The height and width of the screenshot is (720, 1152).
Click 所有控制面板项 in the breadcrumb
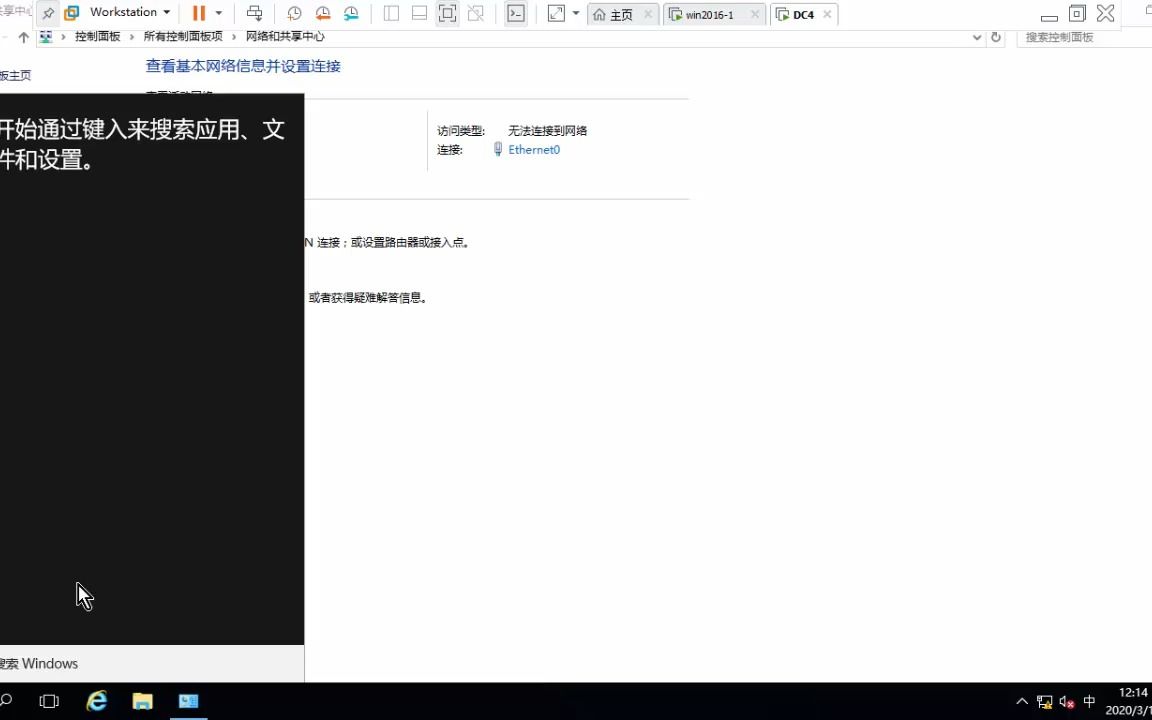(x=183, y=36)
